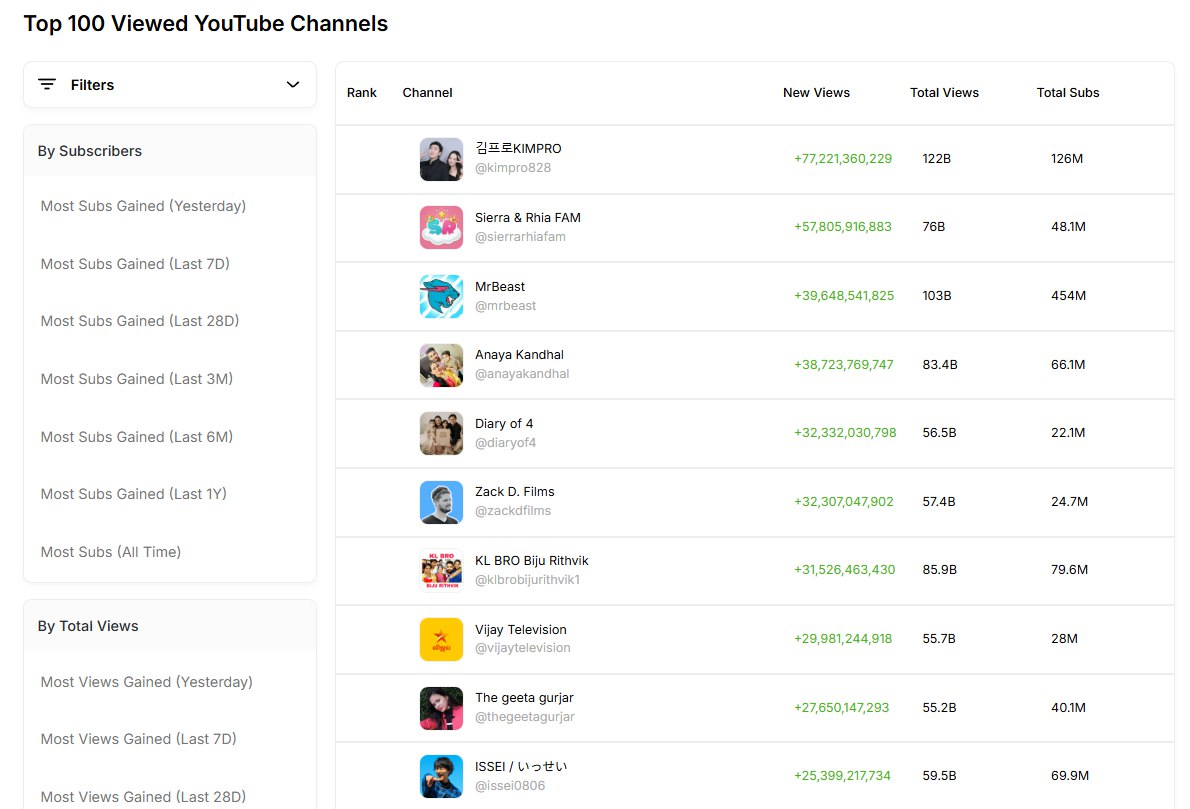Click the Vijay Television star logo
The height and width of the screenshot is (809, 1190).
pyautogui.click(x=441, y=639)
